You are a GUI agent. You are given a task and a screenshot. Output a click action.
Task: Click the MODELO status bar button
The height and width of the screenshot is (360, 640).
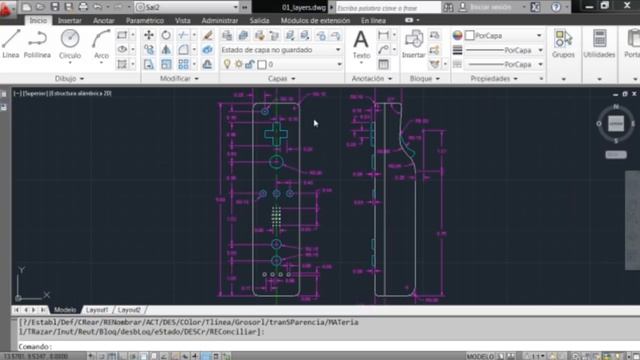point(480,356)
